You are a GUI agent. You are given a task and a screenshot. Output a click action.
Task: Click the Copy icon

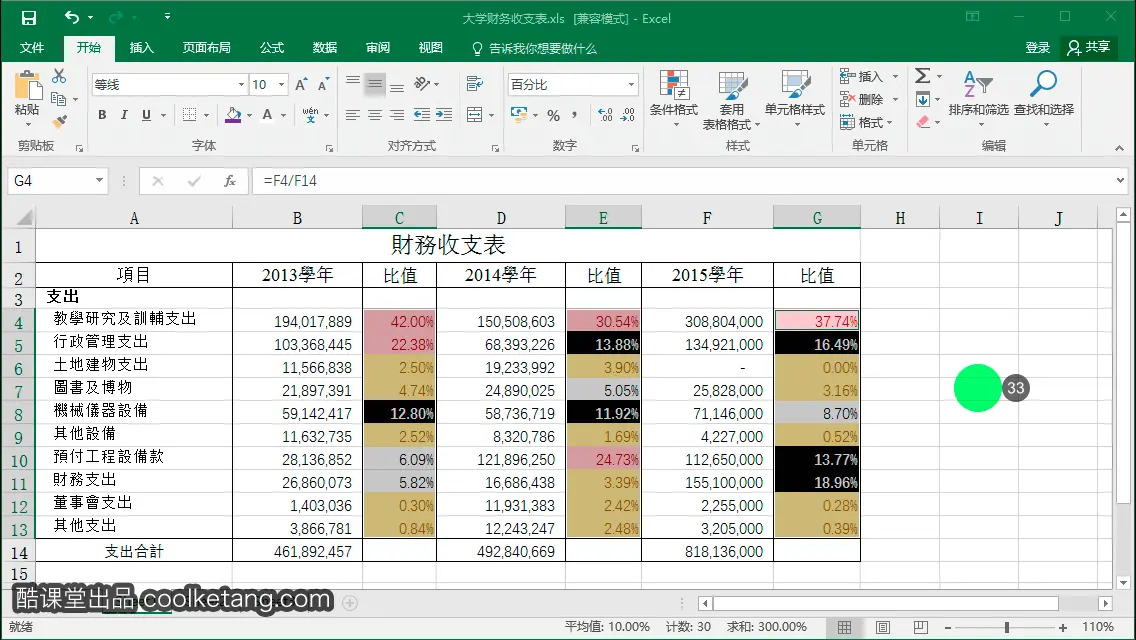click(x=59, y=99)
